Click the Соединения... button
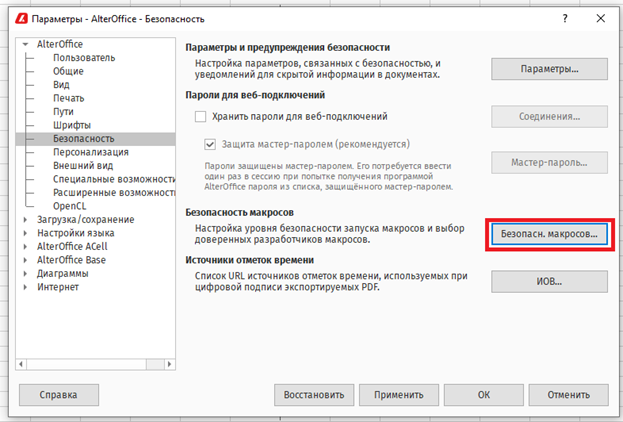Image resolution: width=623 pixels, height=422 pixels. point(549,116)
